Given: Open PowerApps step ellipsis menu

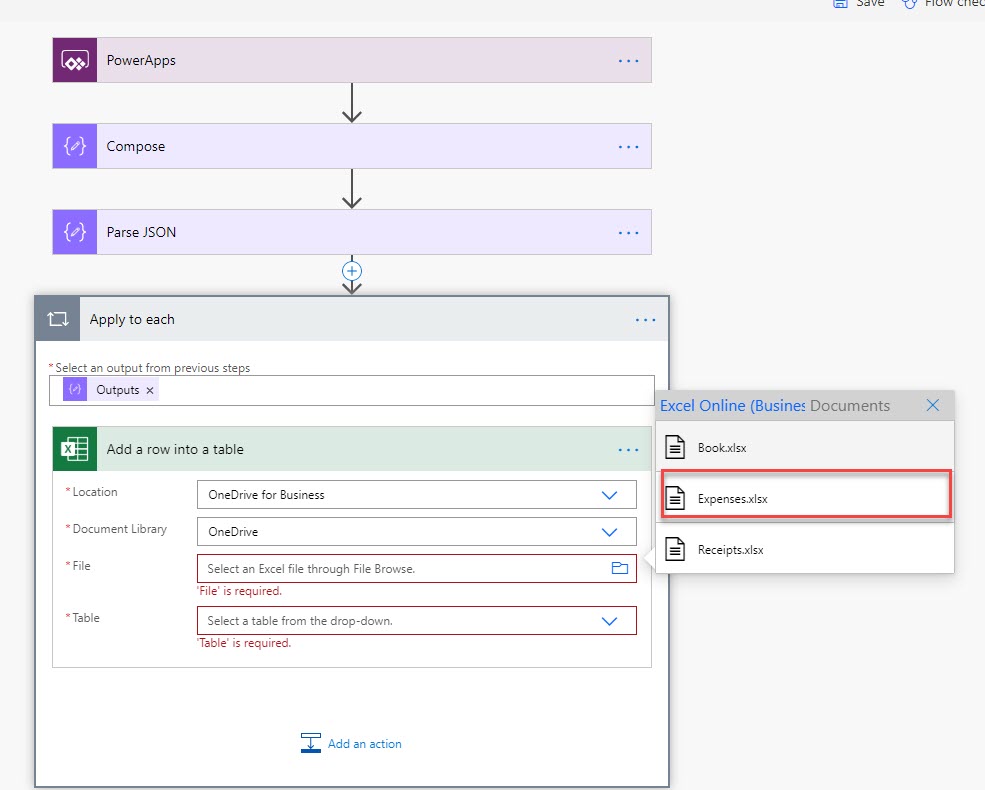Looking at the screenshot, I should pos(628,61).
